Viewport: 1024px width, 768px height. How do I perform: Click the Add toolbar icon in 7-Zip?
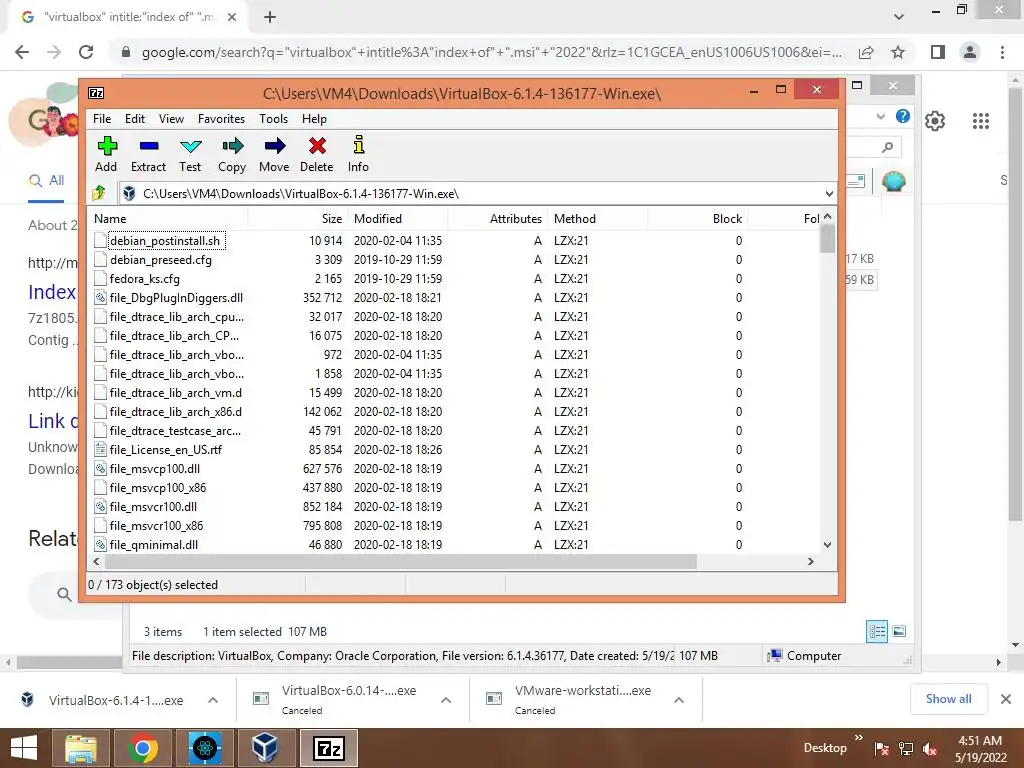[107, 146]
